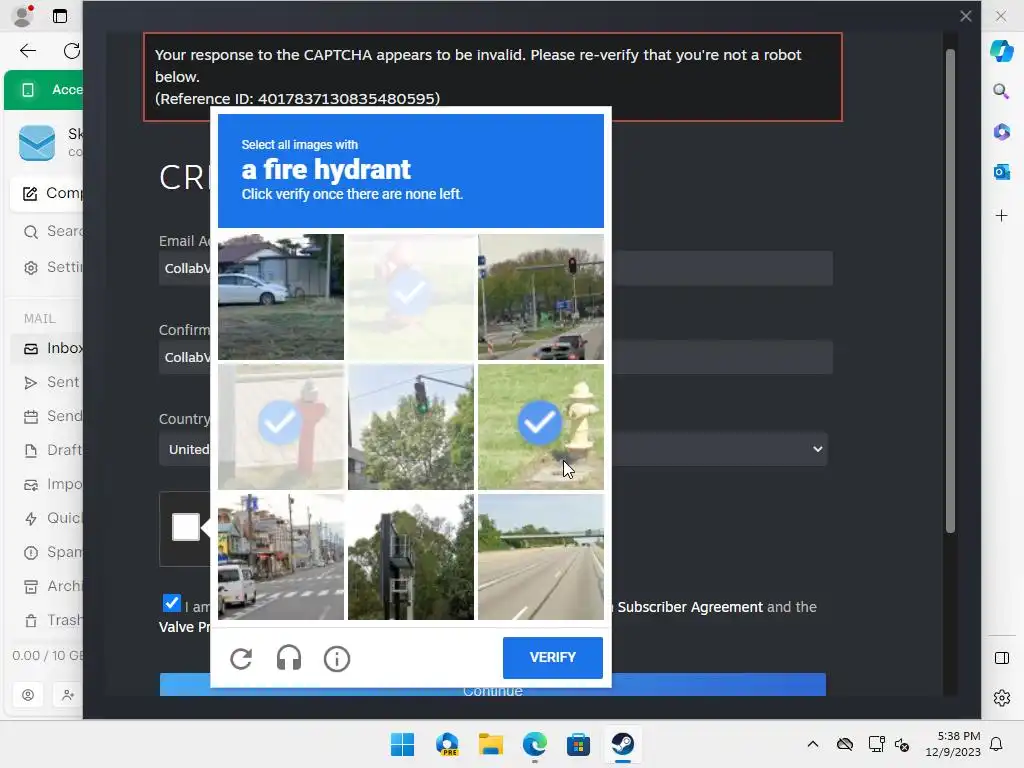Select the dark signpost among trees tile
1024x768 pixels.
coord(411,556)
